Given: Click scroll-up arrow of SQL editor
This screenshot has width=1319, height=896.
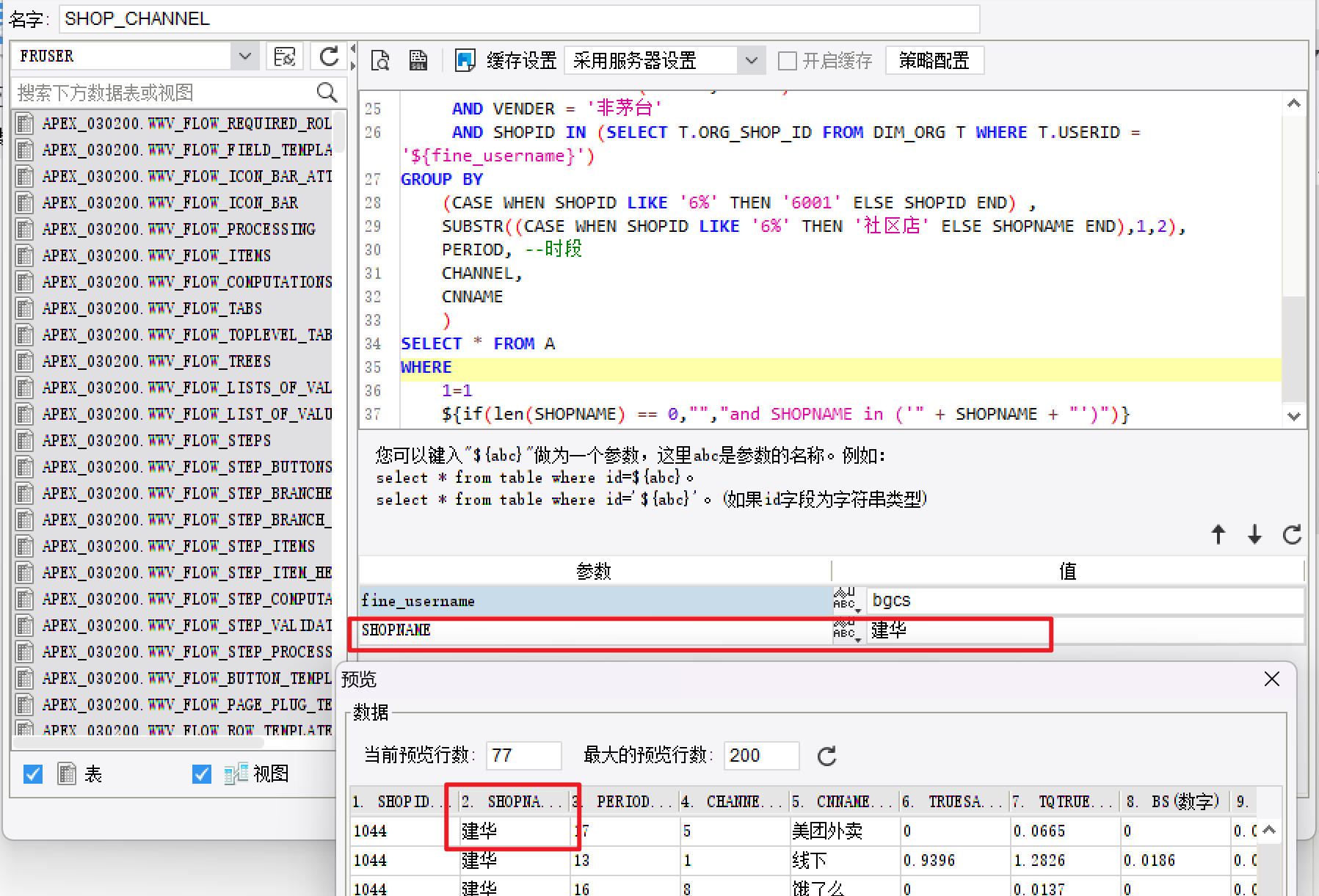Looking at the screenshot, I should tap(1293, 103).
